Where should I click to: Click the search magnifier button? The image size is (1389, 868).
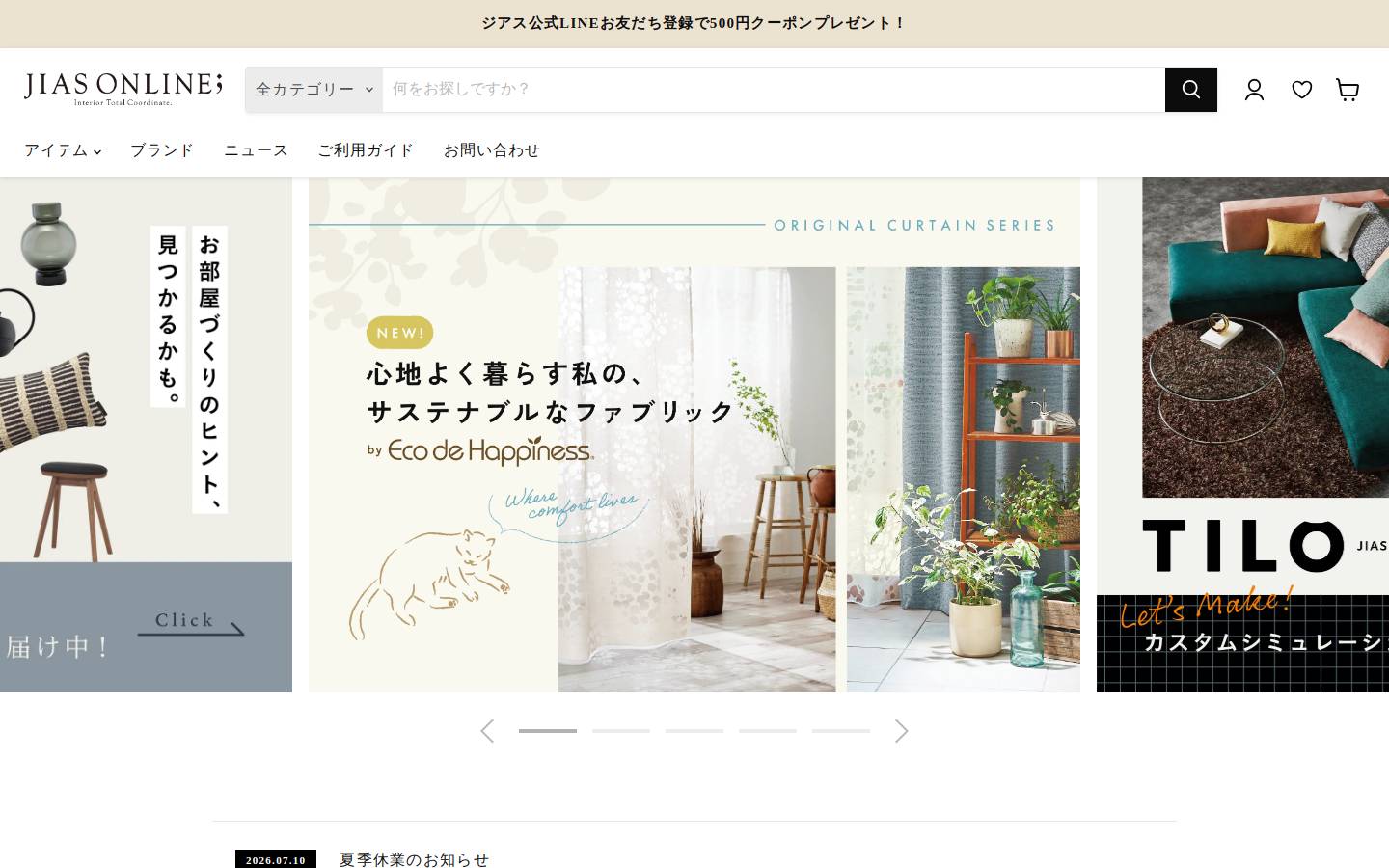1190,90
